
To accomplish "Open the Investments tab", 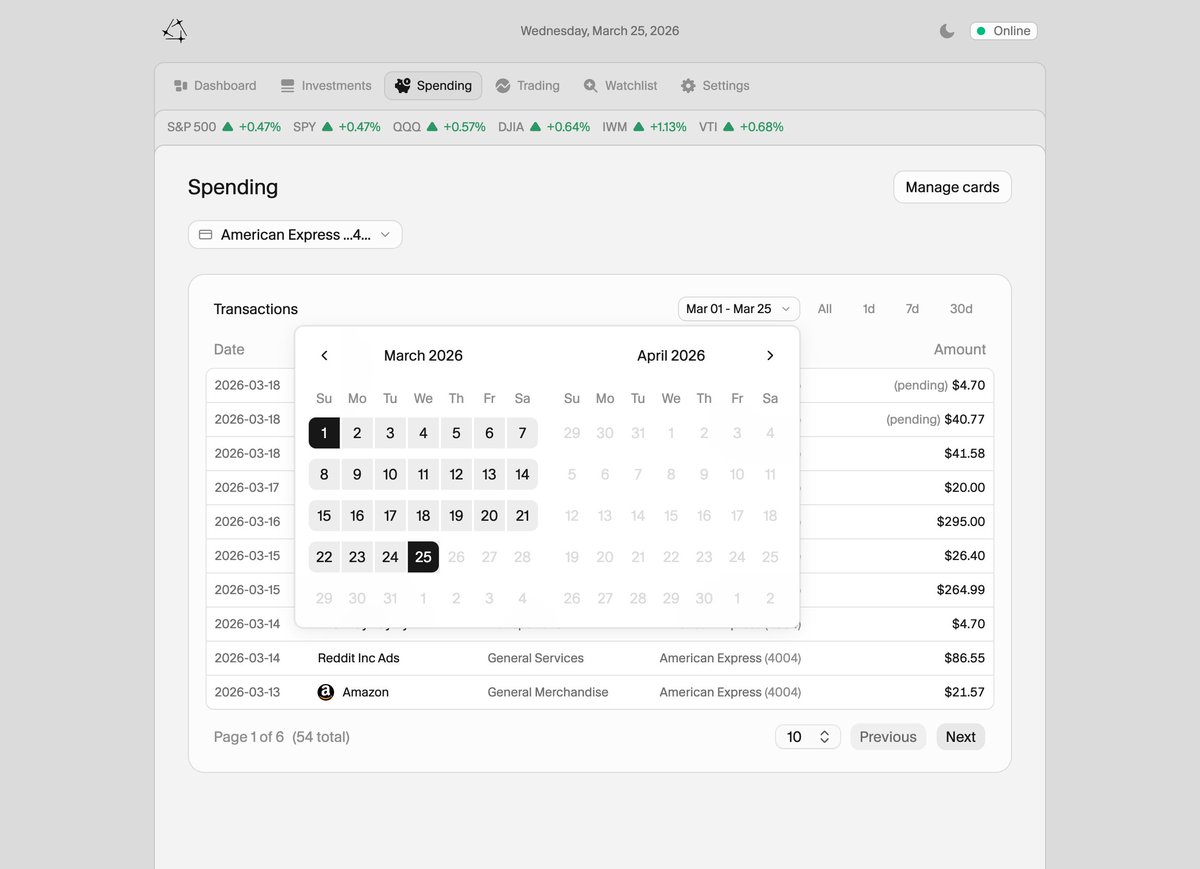I will (326, 86).
